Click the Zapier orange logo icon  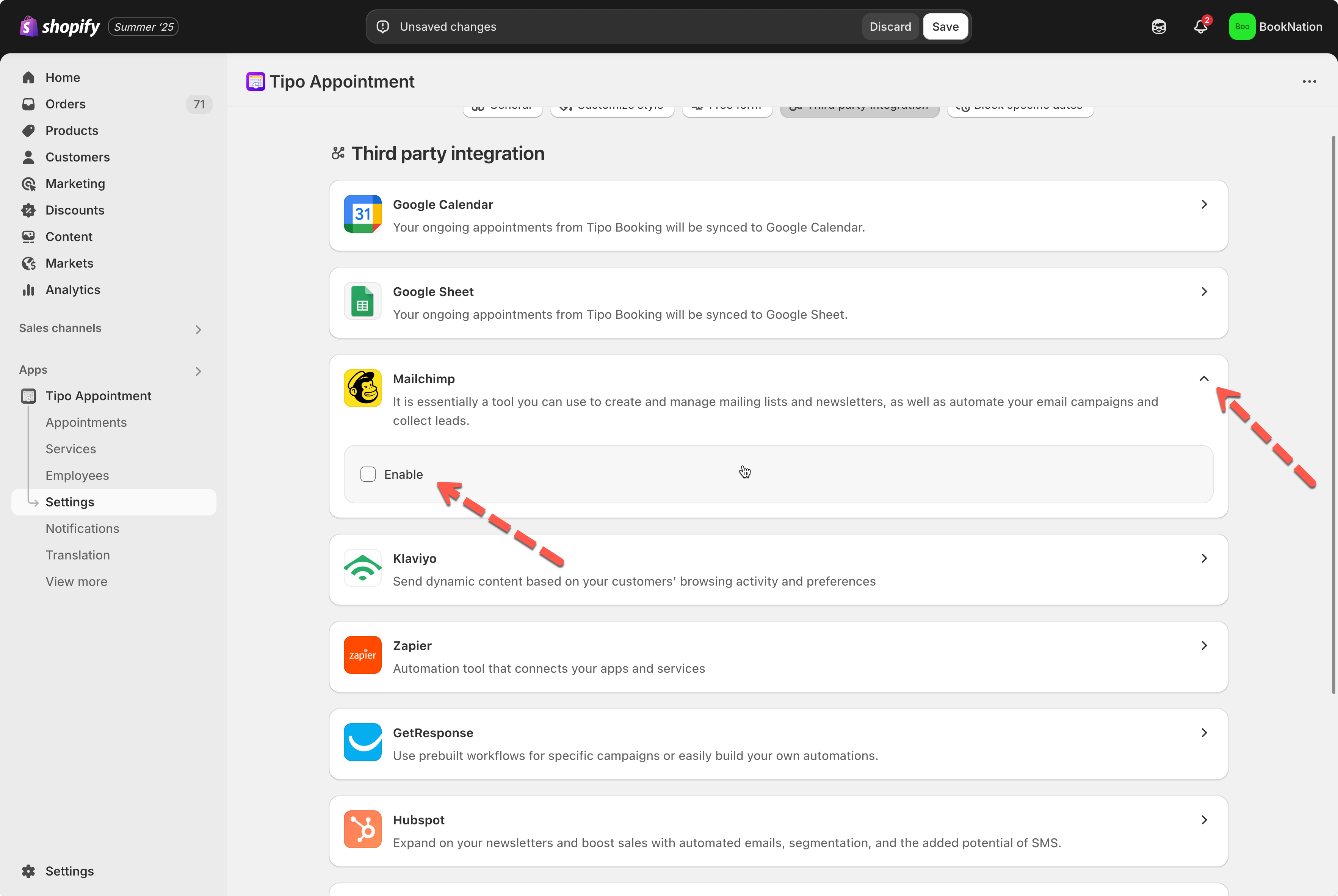(x=362, y=655)
